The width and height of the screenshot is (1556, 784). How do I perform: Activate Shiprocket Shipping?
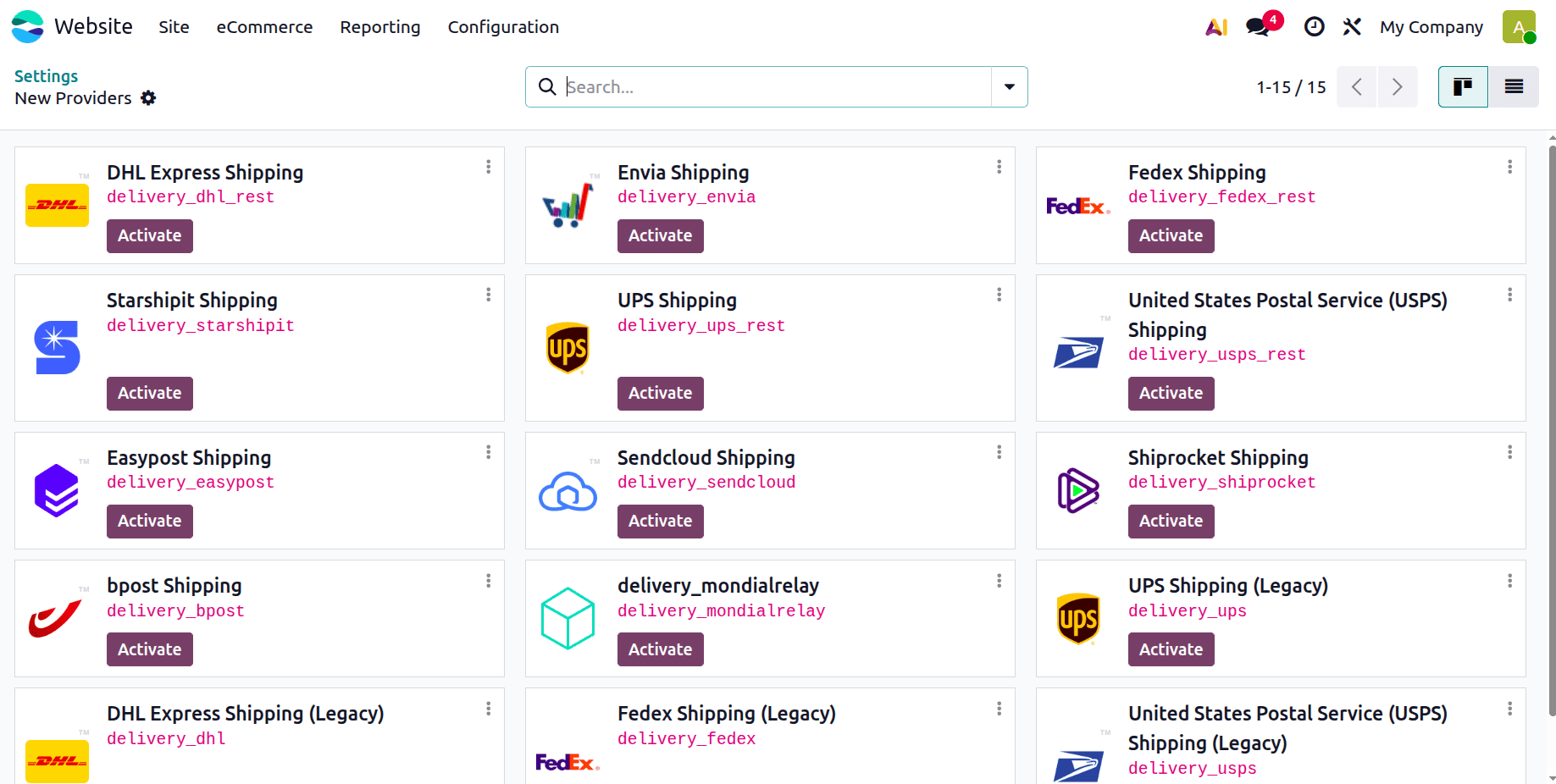(1171, 522)
